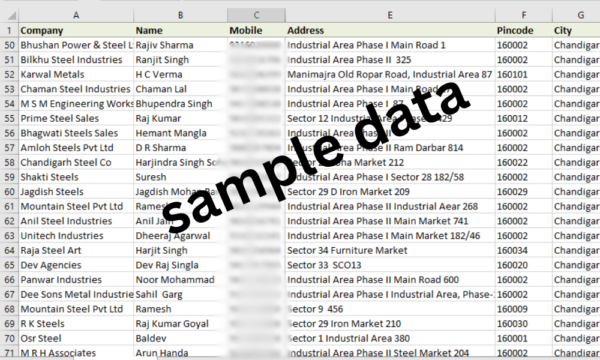Click the Mobile header cell
This screenshot has height=360, width=600.
[256, 30]
